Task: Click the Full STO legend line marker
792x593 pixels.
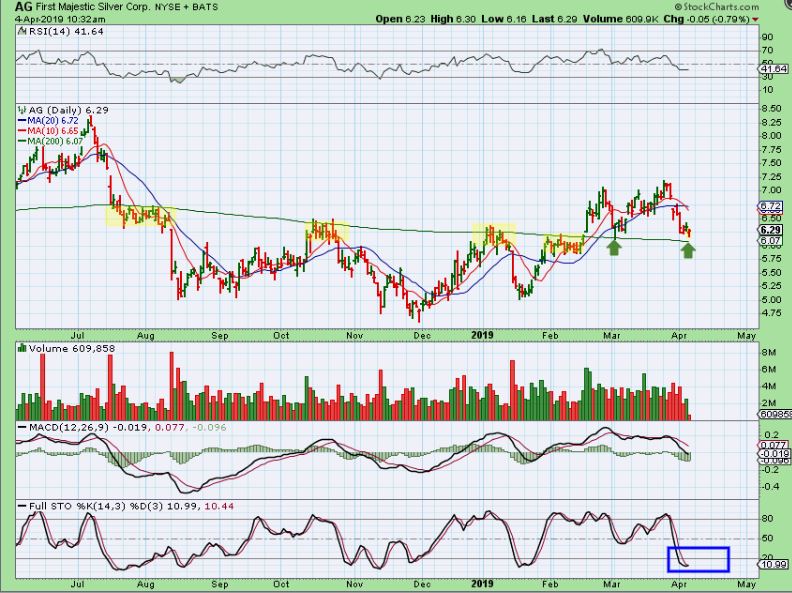Action: pos(22,506)
